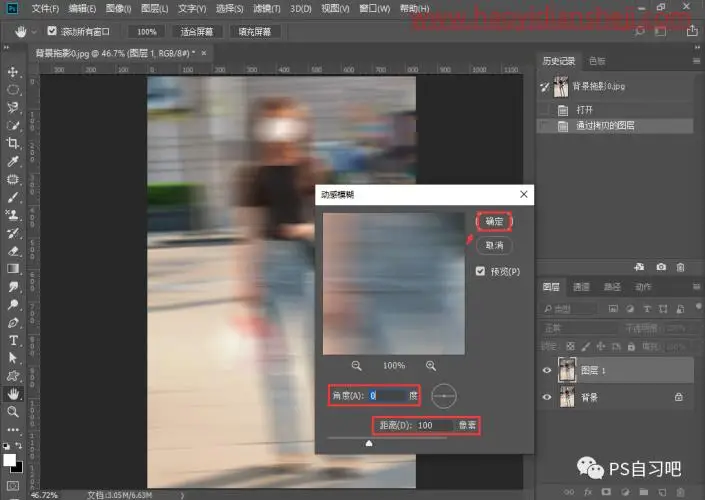
Task: Close the Motion Blur dialog
Action: 524,194
